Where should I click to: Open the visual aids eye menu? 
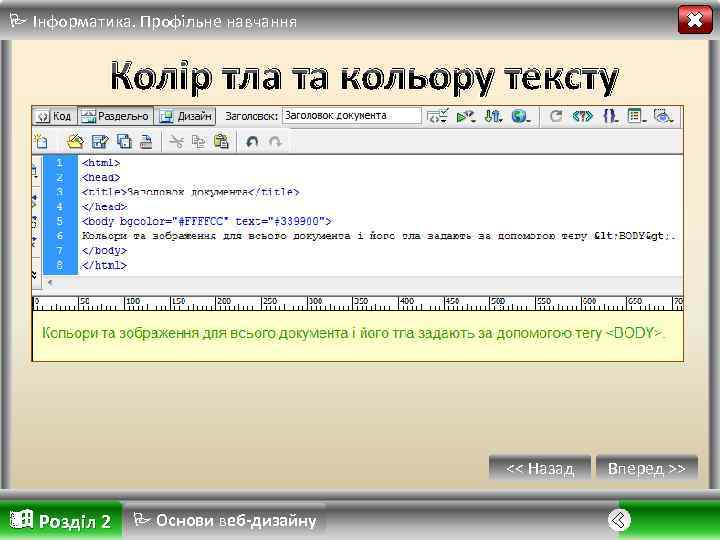tap(664, 116)
